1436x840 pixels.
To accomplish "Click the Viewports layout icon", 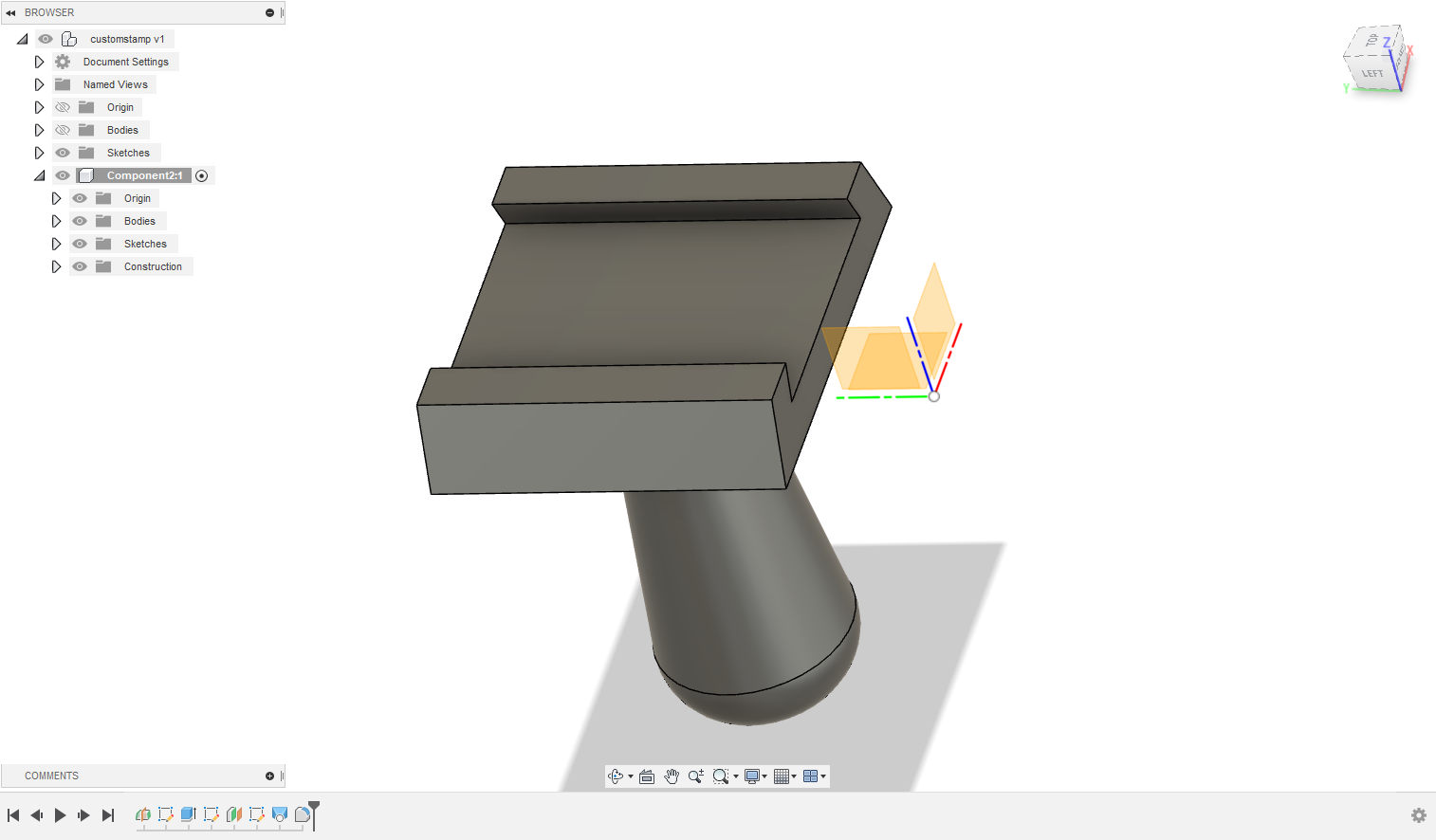I will click(x=810, y=776).
